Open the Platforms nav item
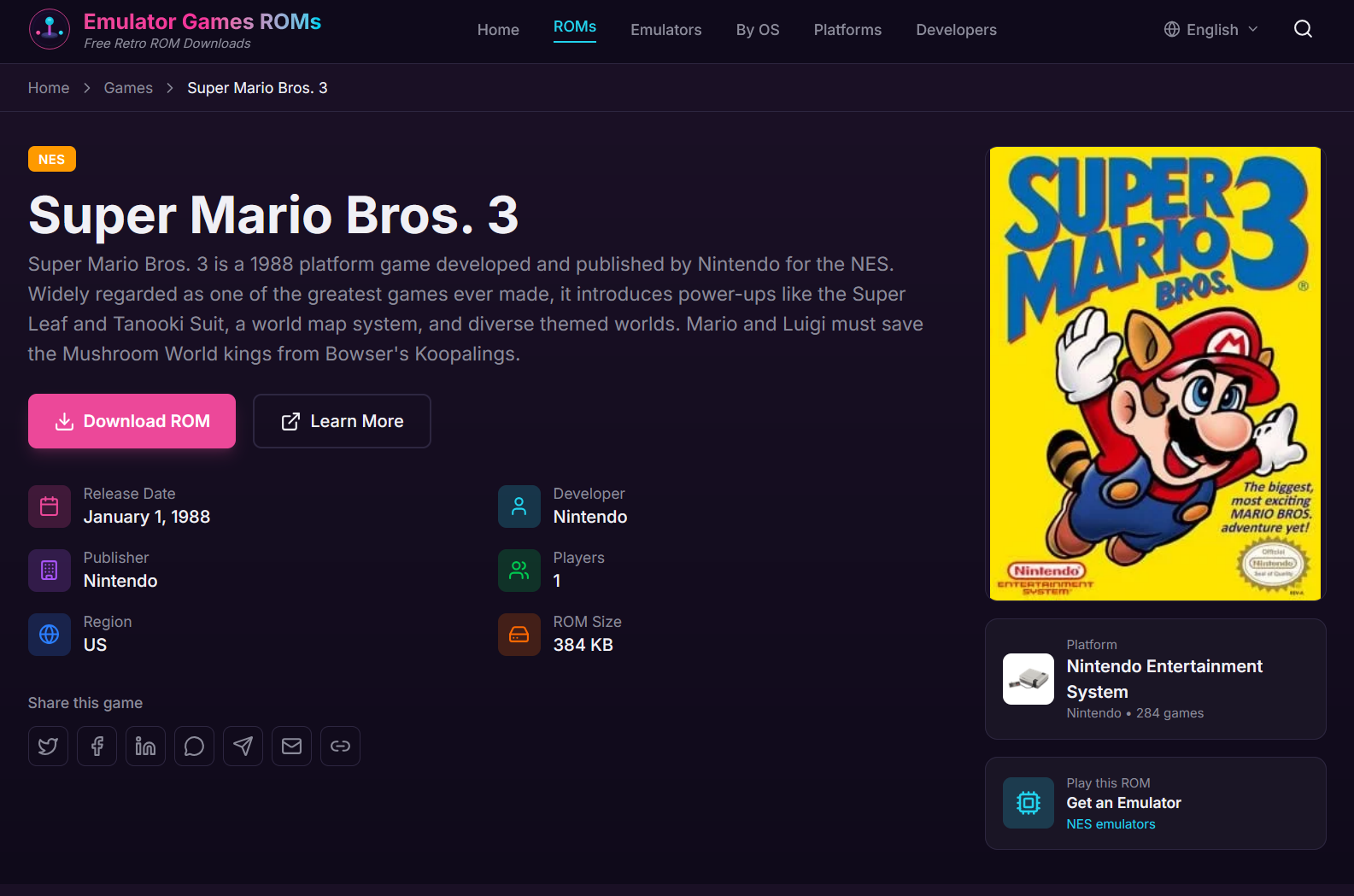The image size is (1354, 896). click(847, 30)
